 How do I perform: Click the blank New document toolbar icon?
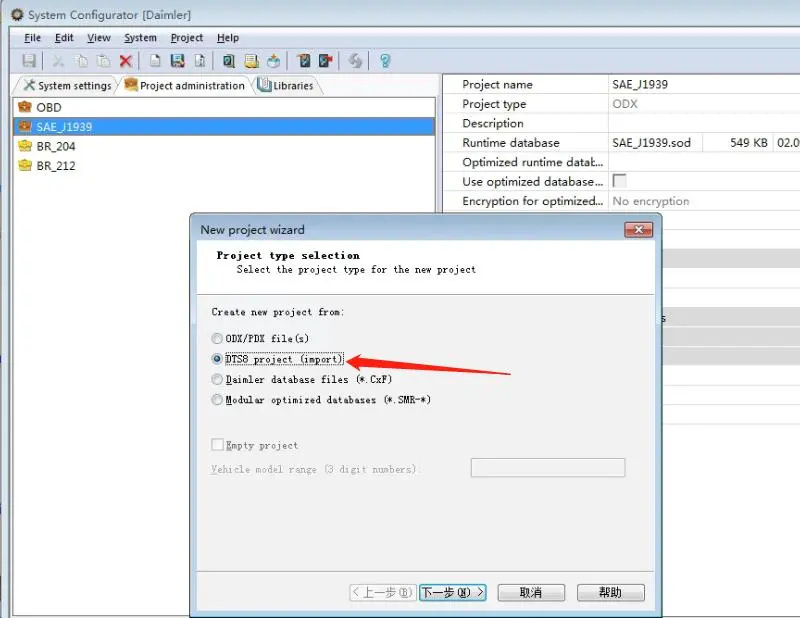[x=156, y=61]
